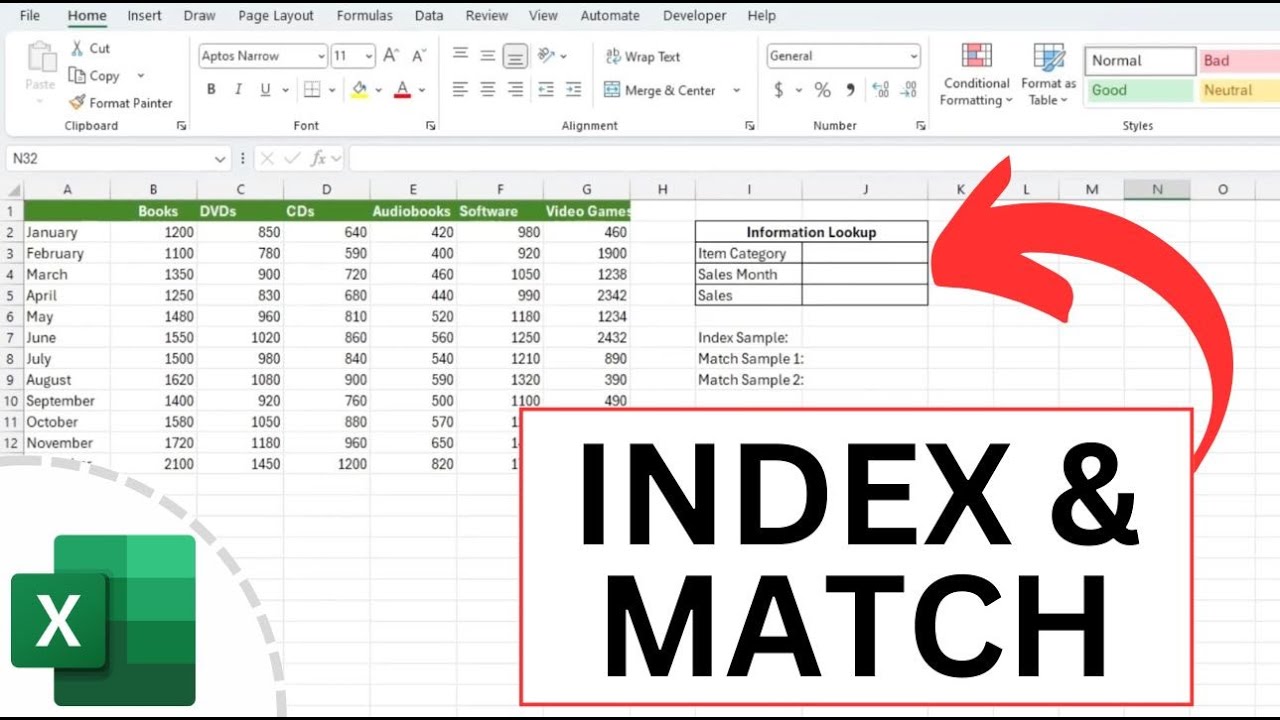Image resolution: width=1280 pixels, height=720 pixels.
Task: Open Conditional Formatting menu
Action: point(976,75)
